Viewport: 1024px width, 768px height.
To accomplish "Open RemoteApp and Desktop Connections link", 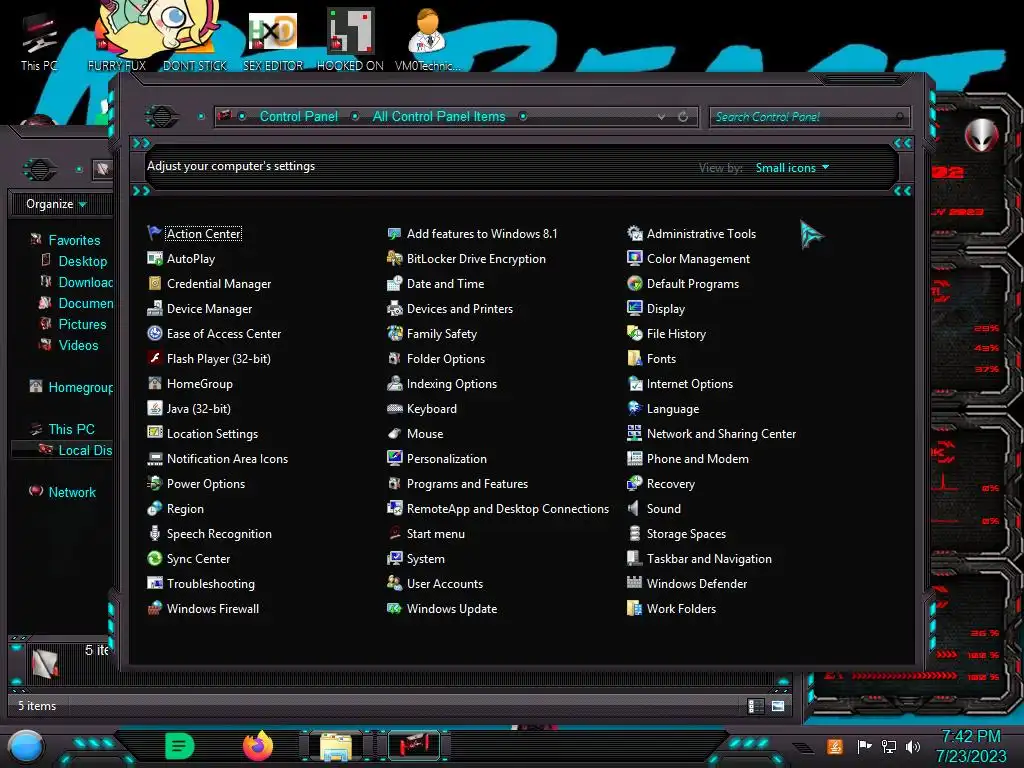I will (507, 509).
